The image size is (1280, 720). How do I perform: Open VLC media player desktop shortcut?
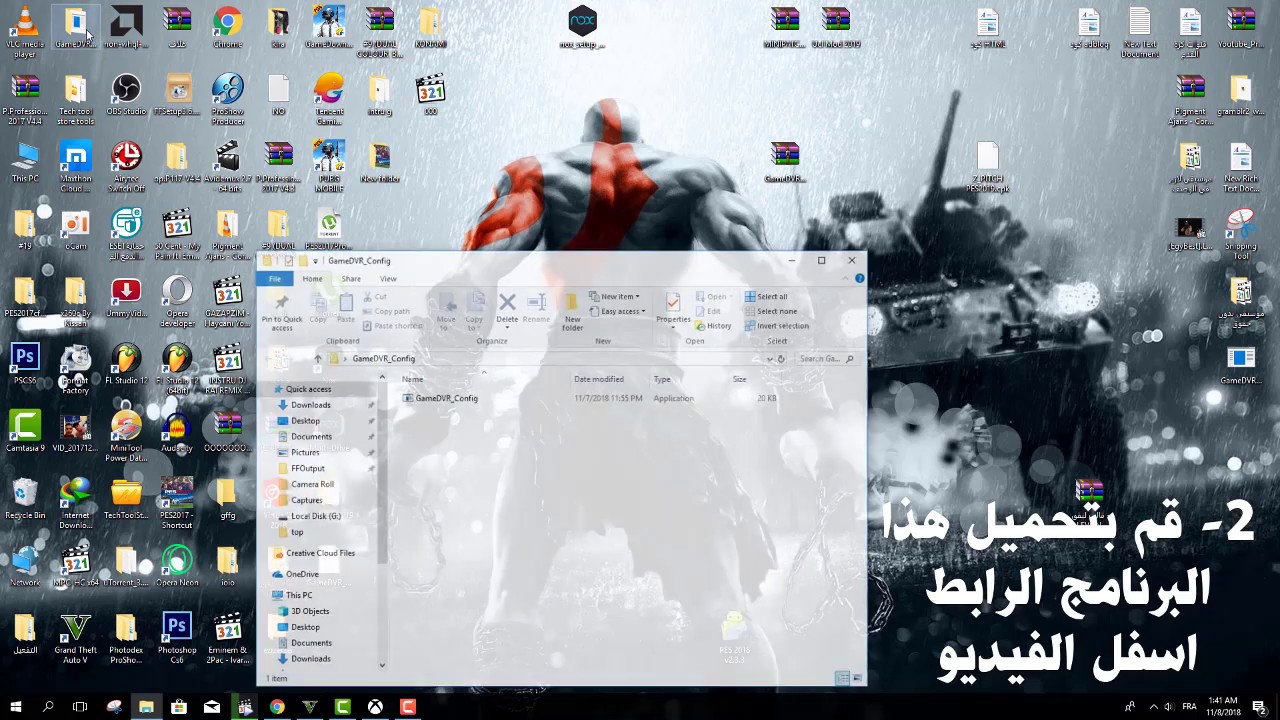click(x=25, y=30)
